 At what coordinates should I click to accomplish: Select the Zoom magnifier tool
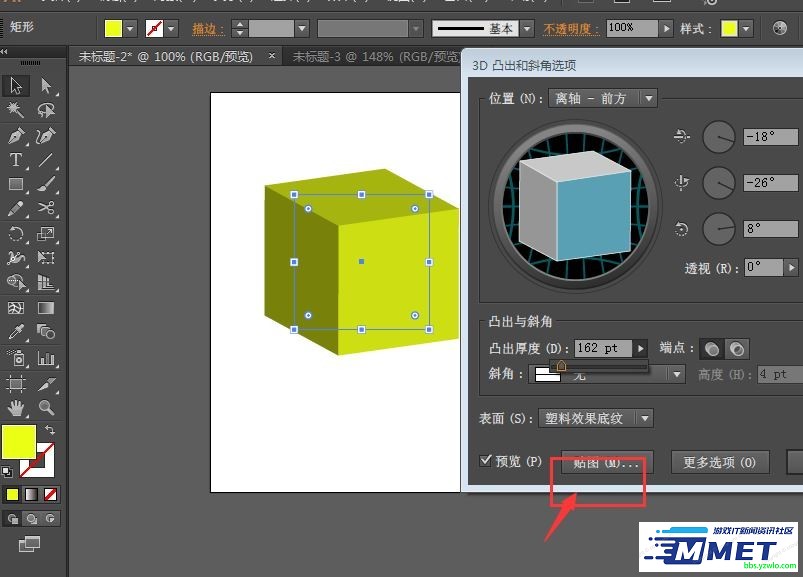click(46, 407)
